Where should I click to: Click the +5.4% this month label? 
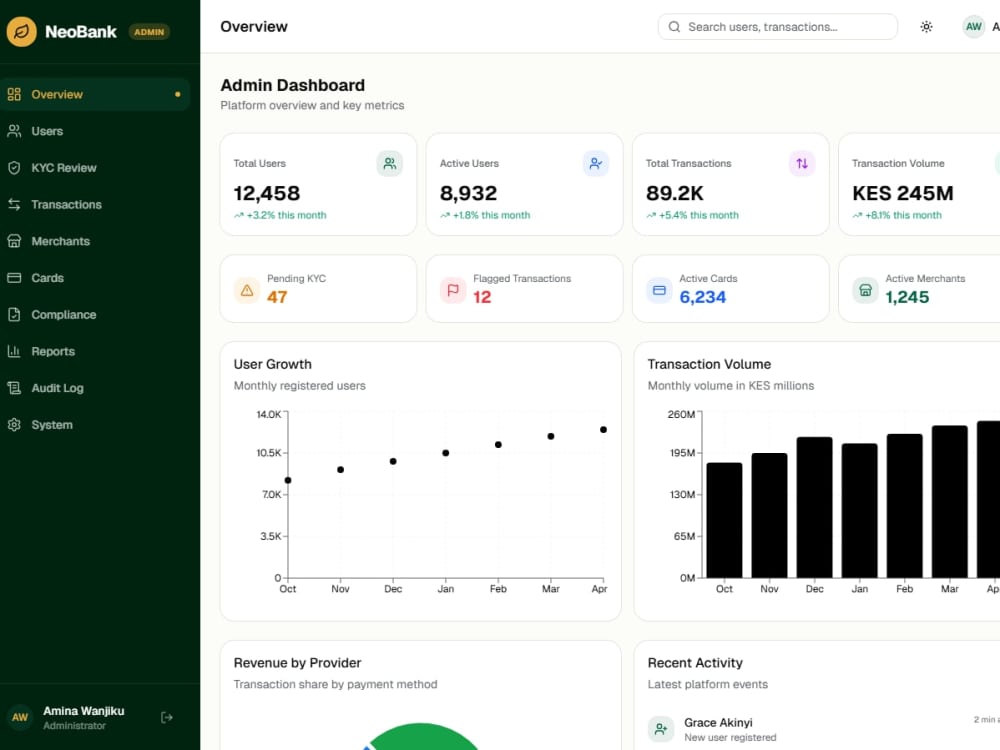pyautogui.click(x=698, y=216)
